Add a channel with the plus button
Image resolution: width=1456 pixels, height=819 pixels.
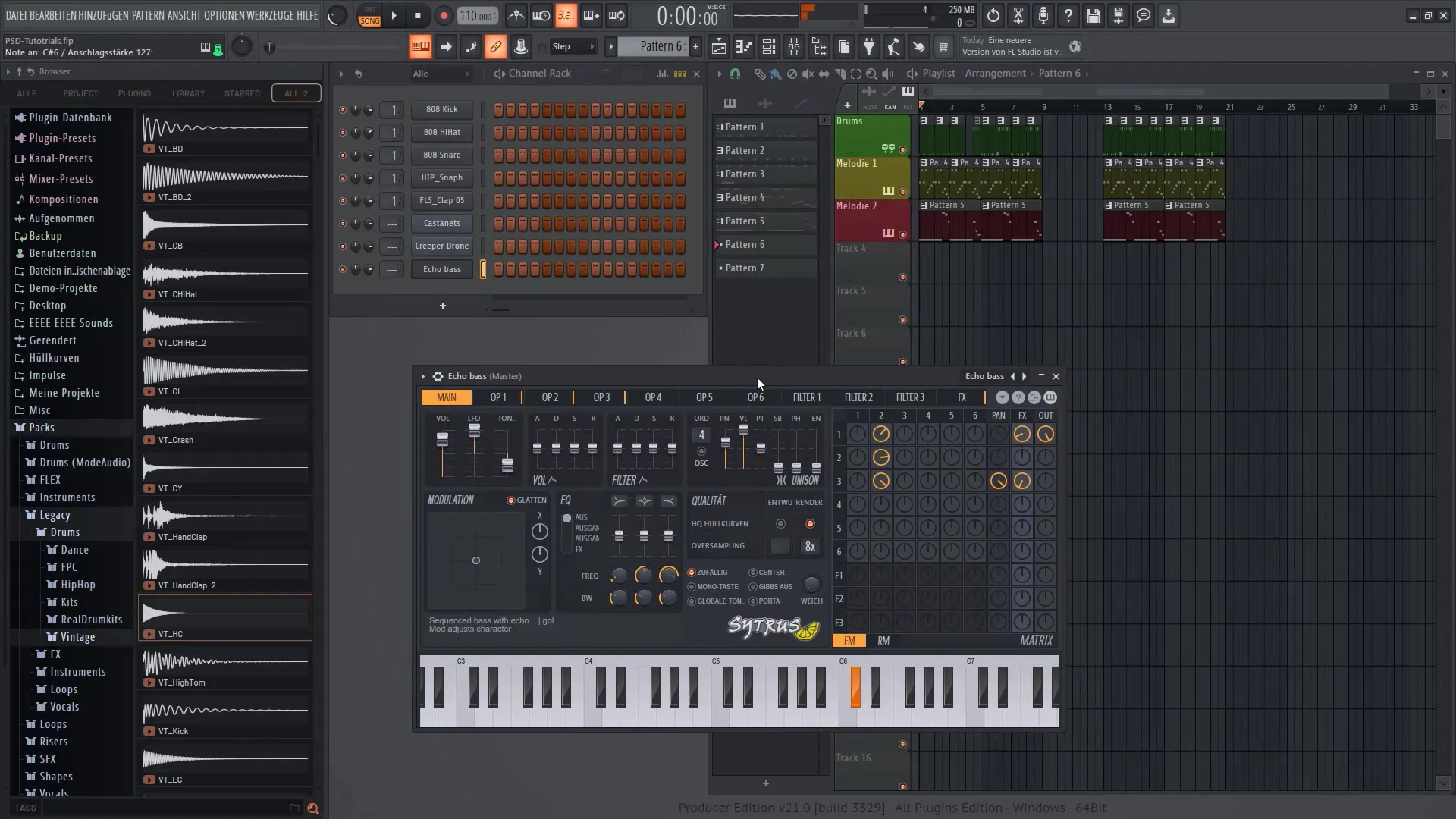pos(443,306)
